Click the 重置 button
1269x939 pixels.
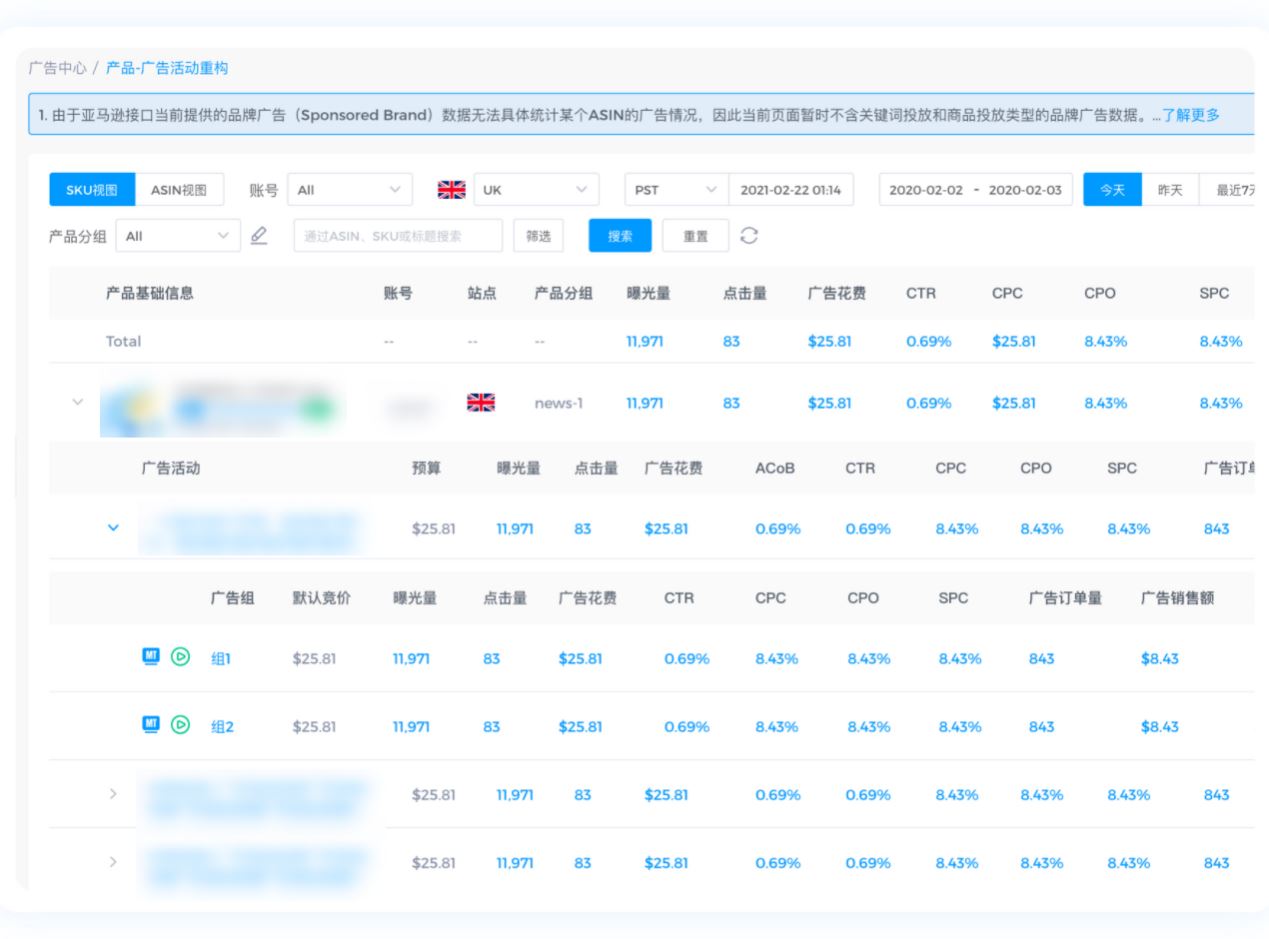coord(695,236)
